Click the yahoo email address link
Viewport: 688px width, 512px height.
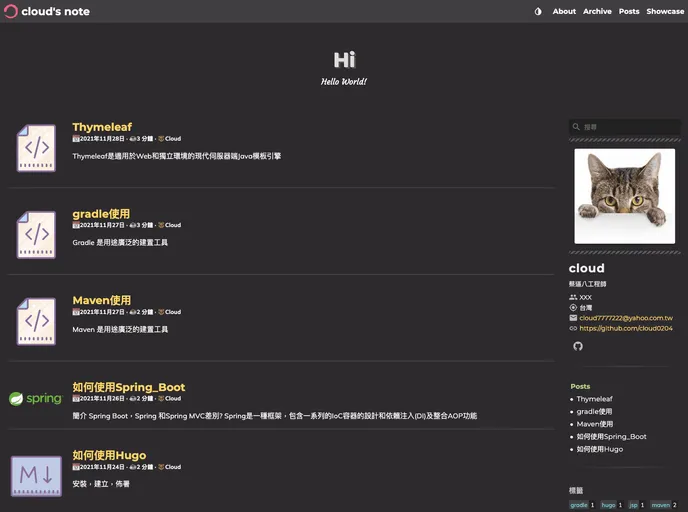click(626, 318)
